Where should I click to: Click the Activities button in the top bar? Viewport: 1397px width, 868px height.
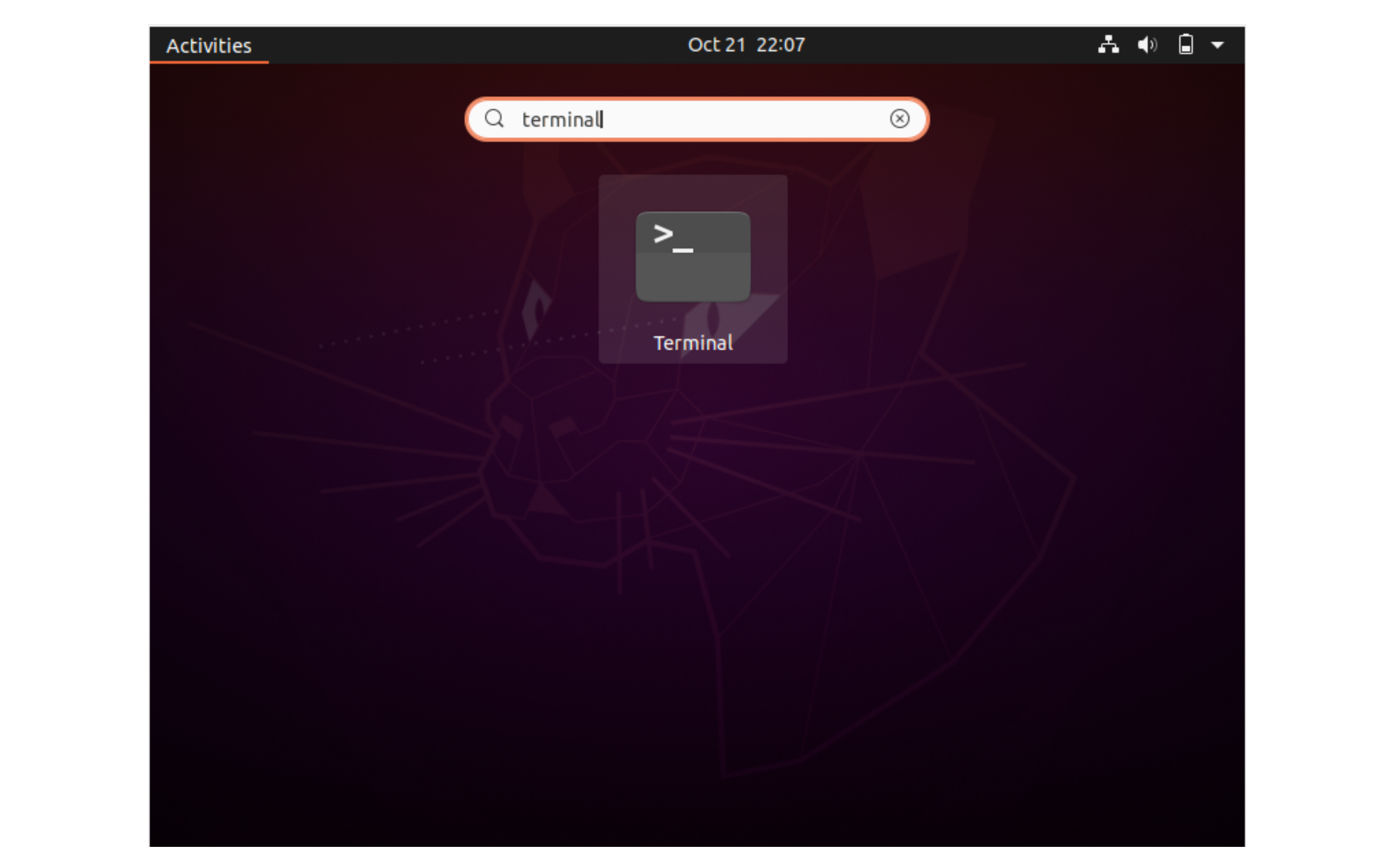point(209,45)
